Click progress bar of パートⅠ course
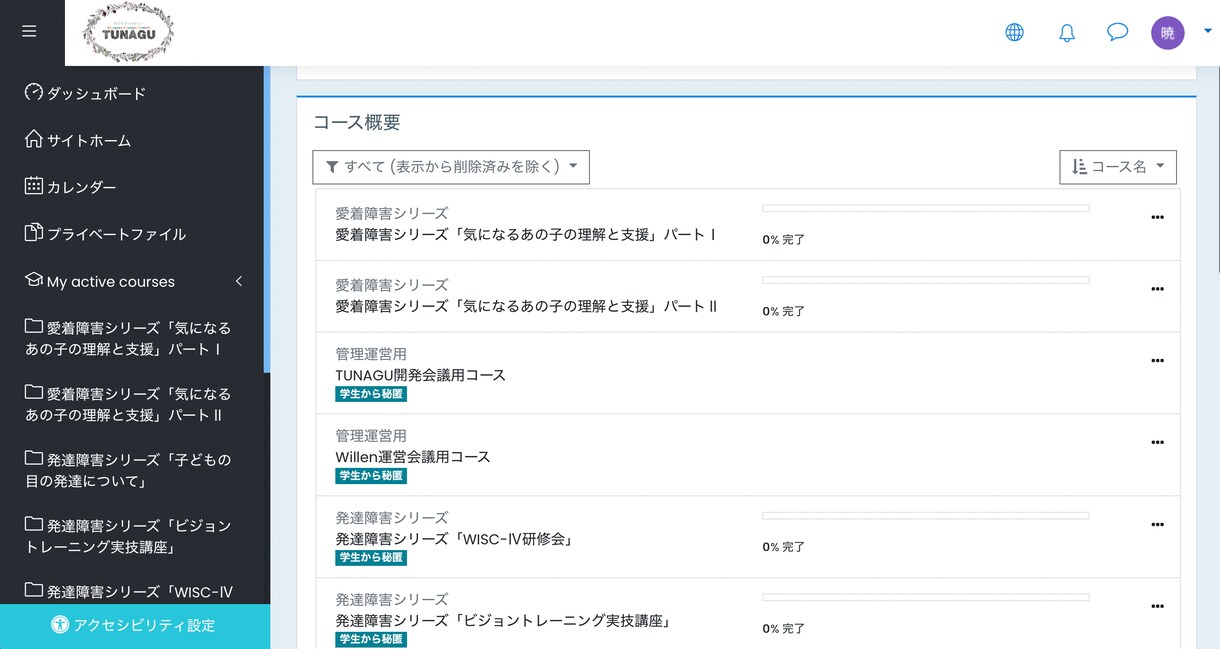The height and width of the screenshot is (649, 1220). 925,208
